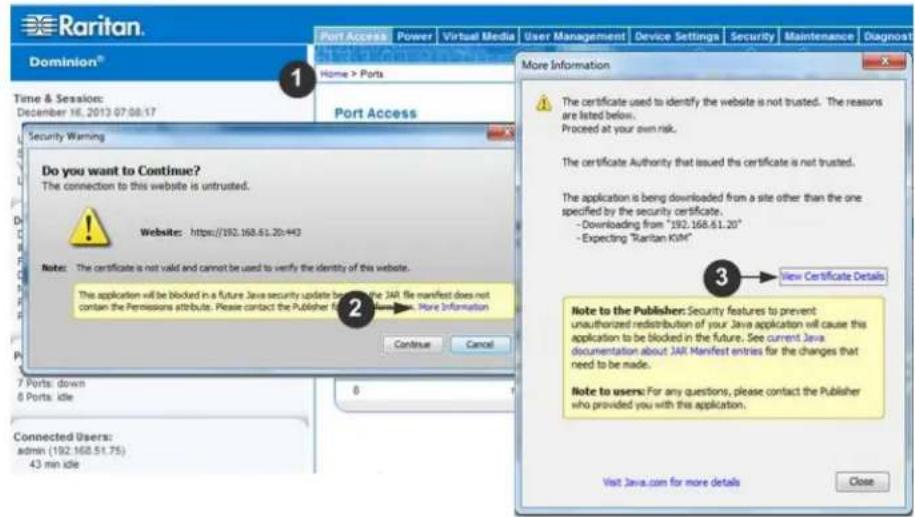The height and width of the screenshot is (517, 915).
Task: Select the Maintenance tab
Action: (819, 36)
